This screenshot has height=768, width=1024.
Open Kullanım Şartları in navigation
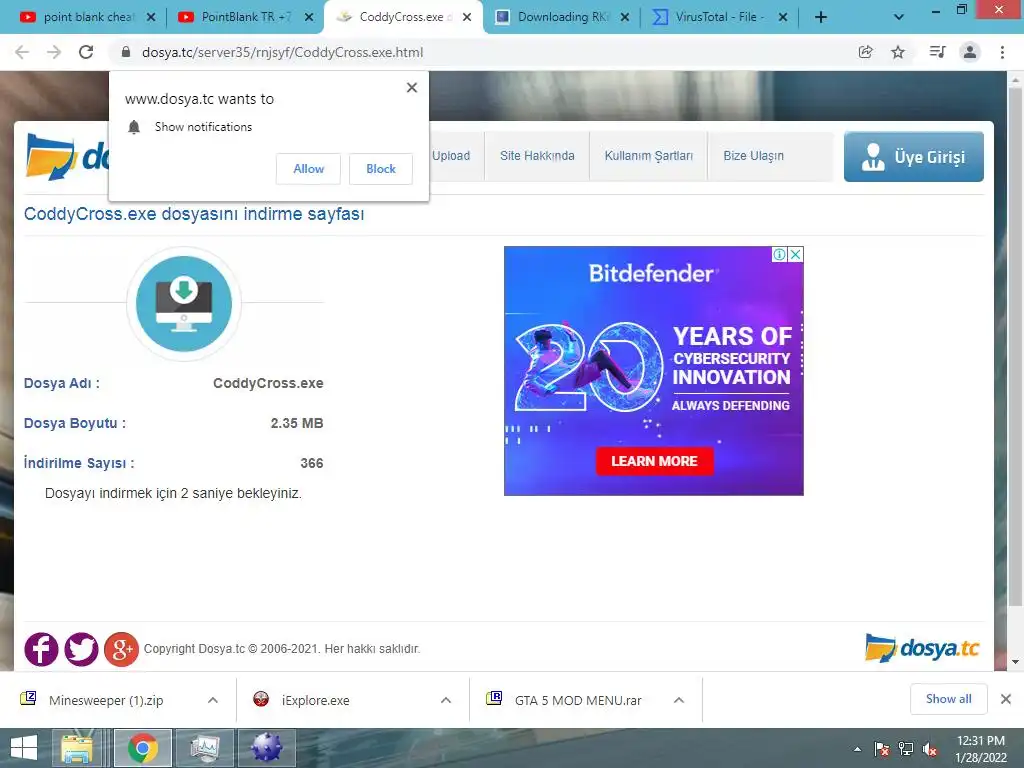point(648,156)
